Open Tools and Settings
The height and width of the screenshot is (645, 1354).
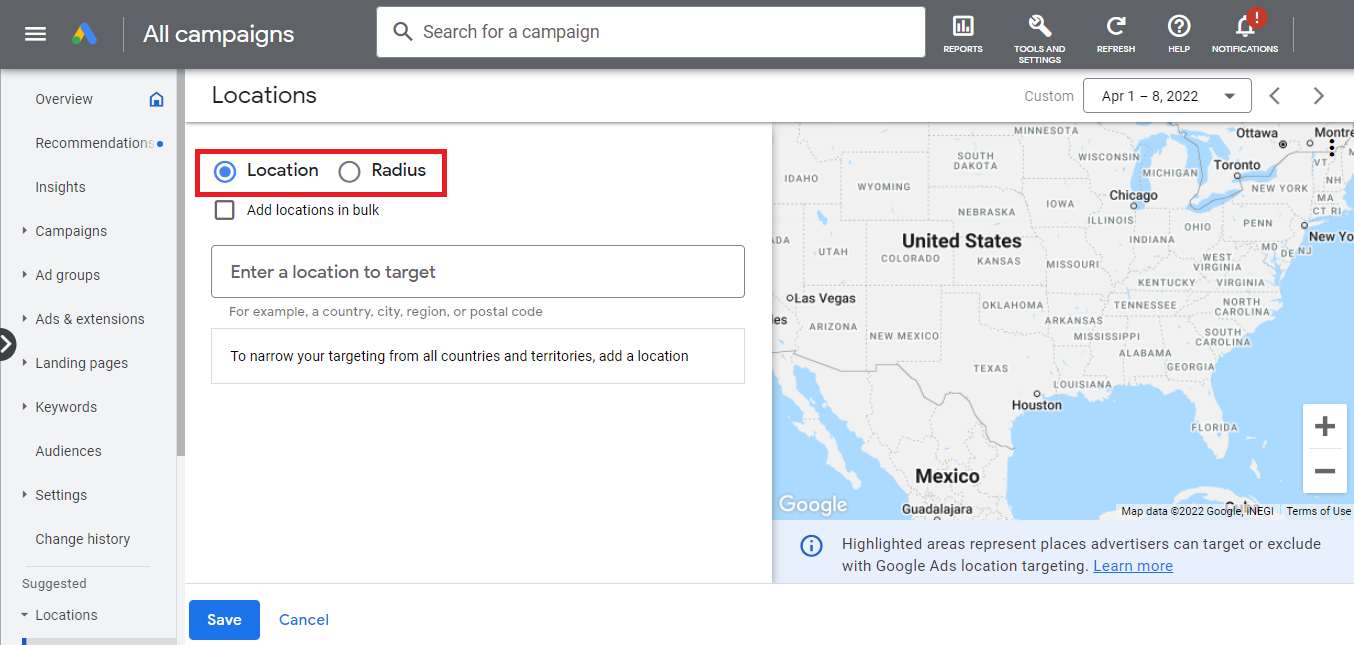click(1039, 31)
